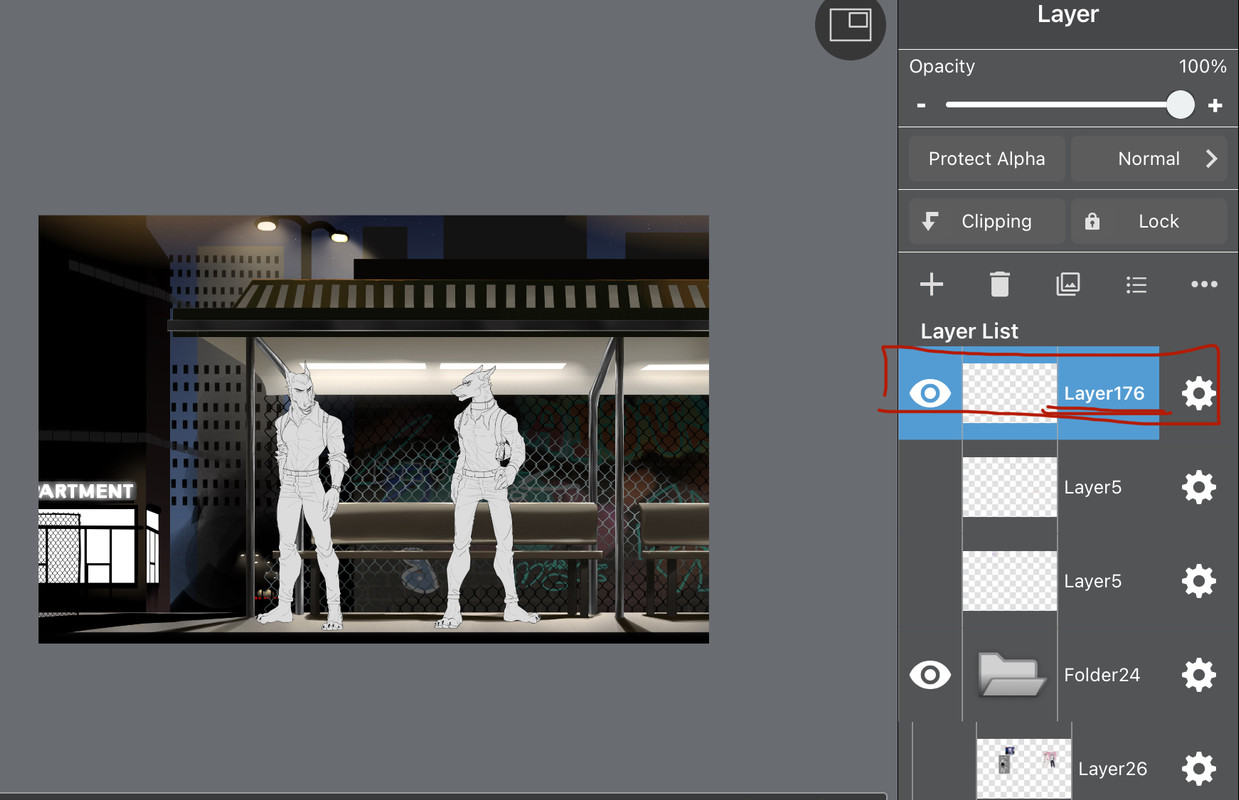Open settings gear of Layer5 above Folder24

pyautogui.click(x=1198, y=581)
